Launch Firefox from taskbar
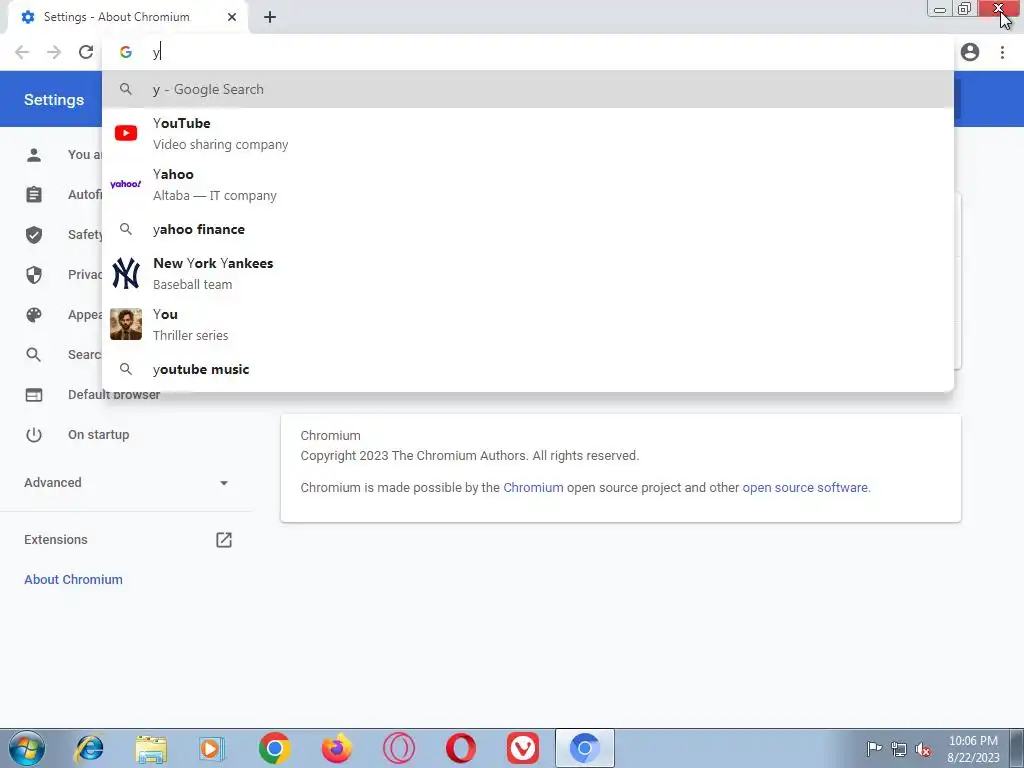Viewport: 1024px width, 768px height. (x=336, y=748)
